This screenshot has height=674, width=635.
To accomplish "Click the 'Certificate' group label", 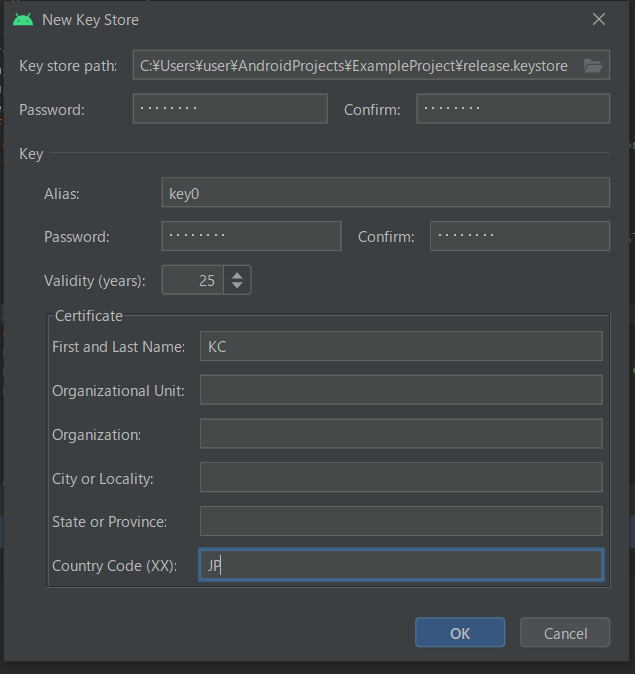I will 89,316.
